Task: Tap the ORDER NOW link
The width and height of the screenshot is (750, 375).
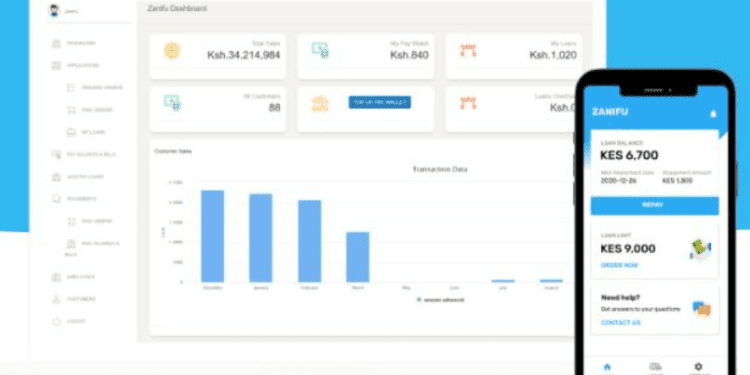Action: click(619, 265)
